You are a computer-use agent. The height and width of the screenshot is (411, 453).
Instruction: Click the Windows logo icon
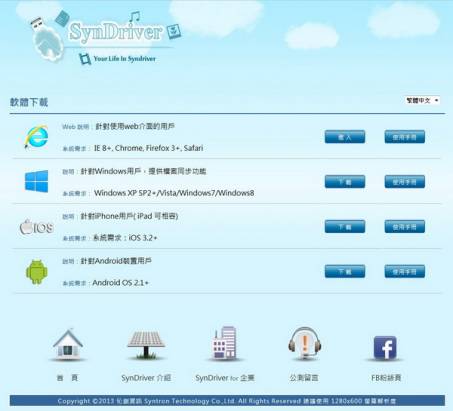[36, 181]
